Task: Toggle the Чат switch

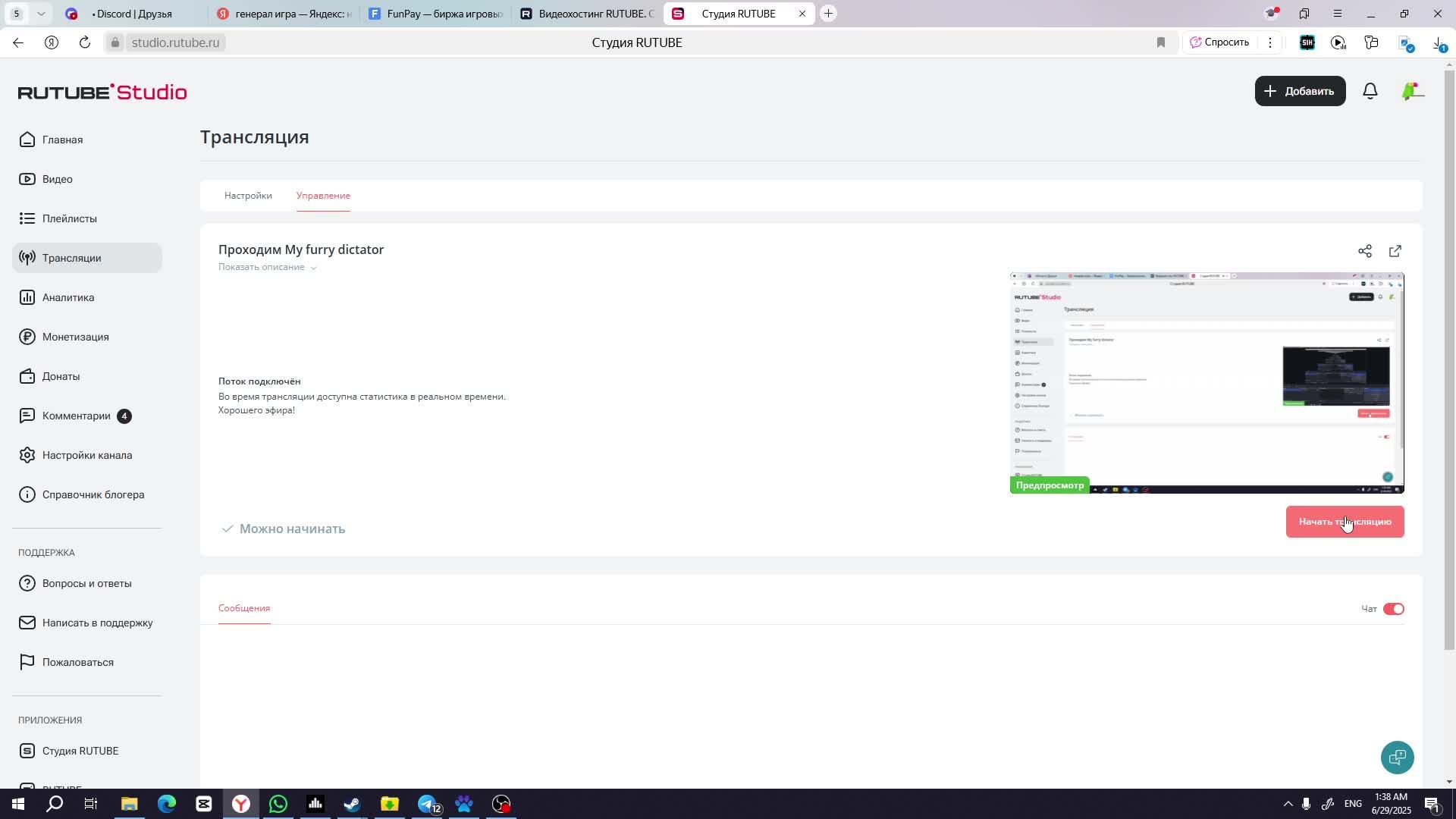Action: [1393, 609]
